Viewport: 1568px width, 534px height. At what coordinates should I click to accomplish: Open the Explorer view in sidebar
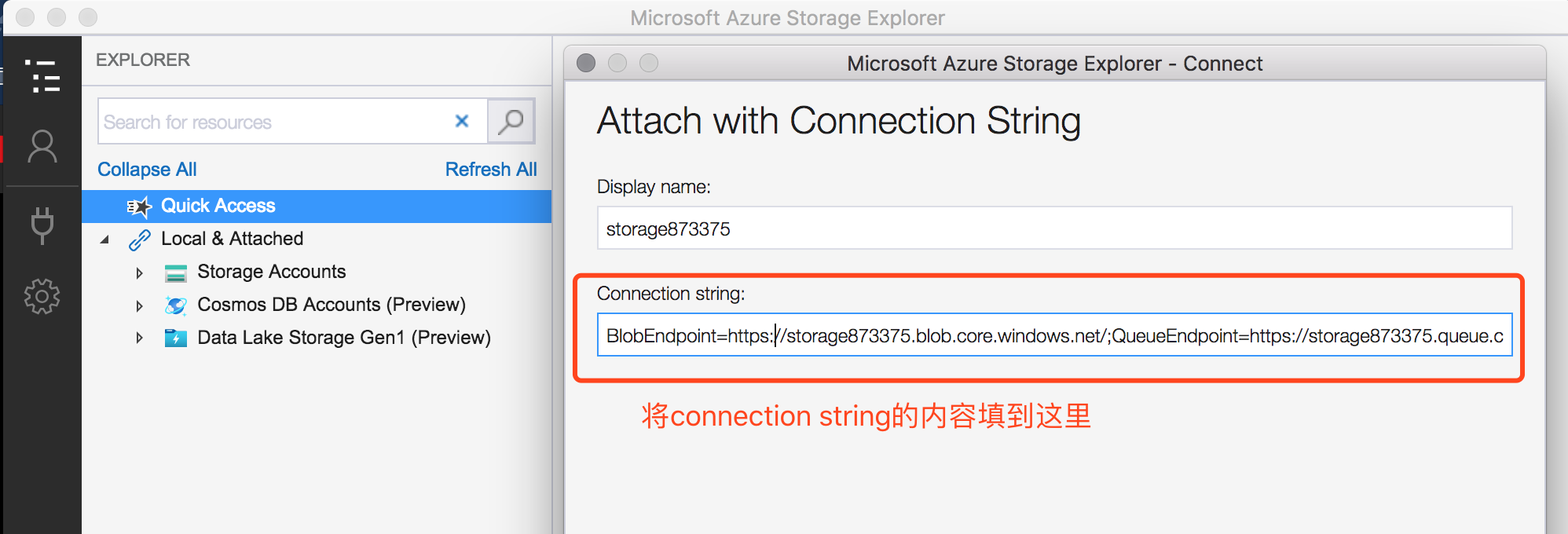tap(42, 76)
